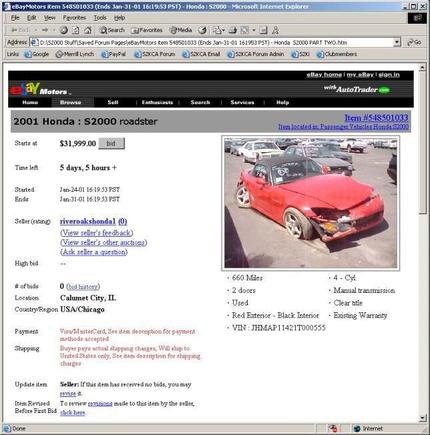This screenshot has width=430, height=435.
Task: Click View seller's other auctions link
Action: [104, 242]
